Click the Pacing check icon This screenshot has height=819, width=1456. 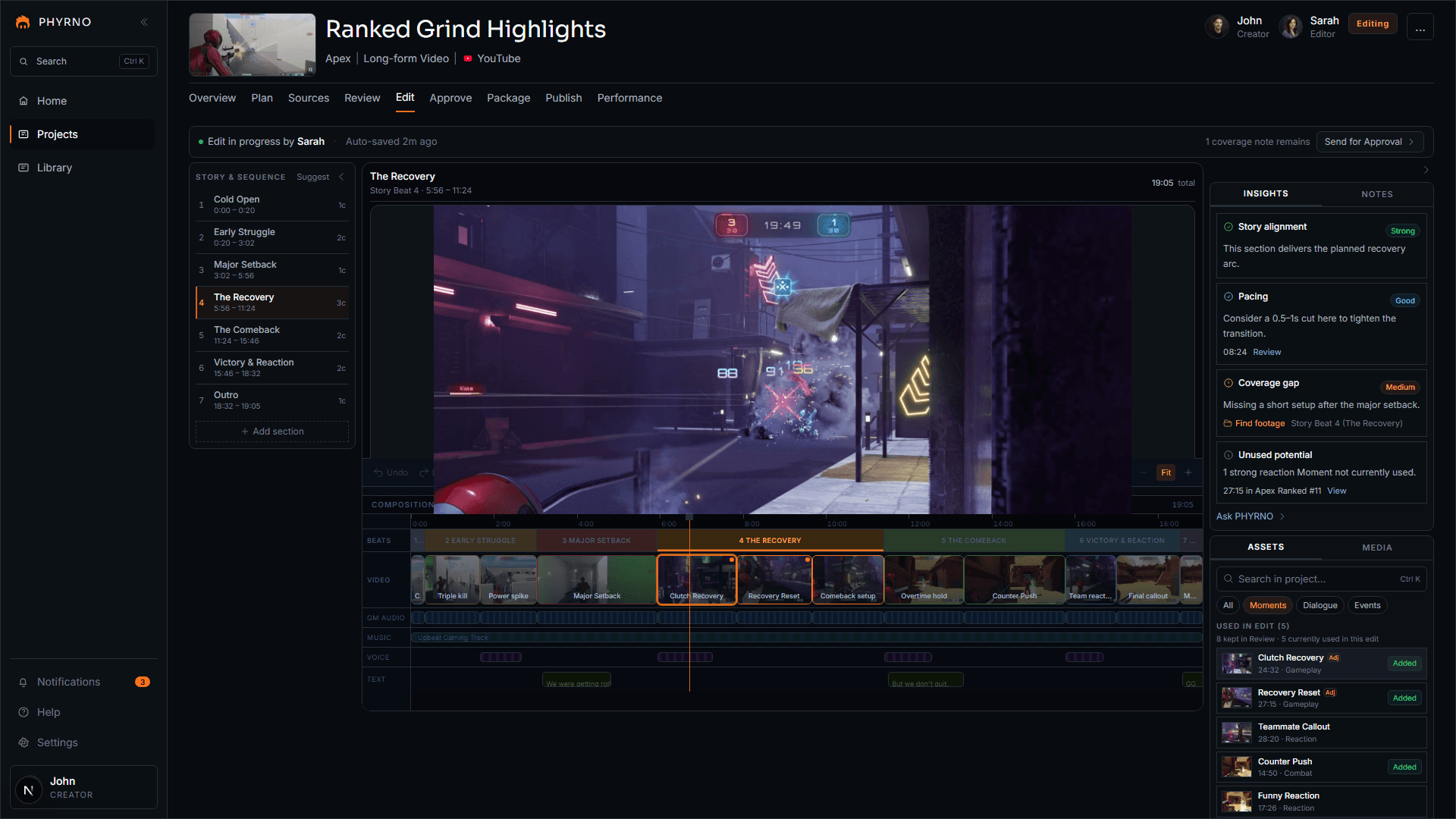coord(1228,297)
